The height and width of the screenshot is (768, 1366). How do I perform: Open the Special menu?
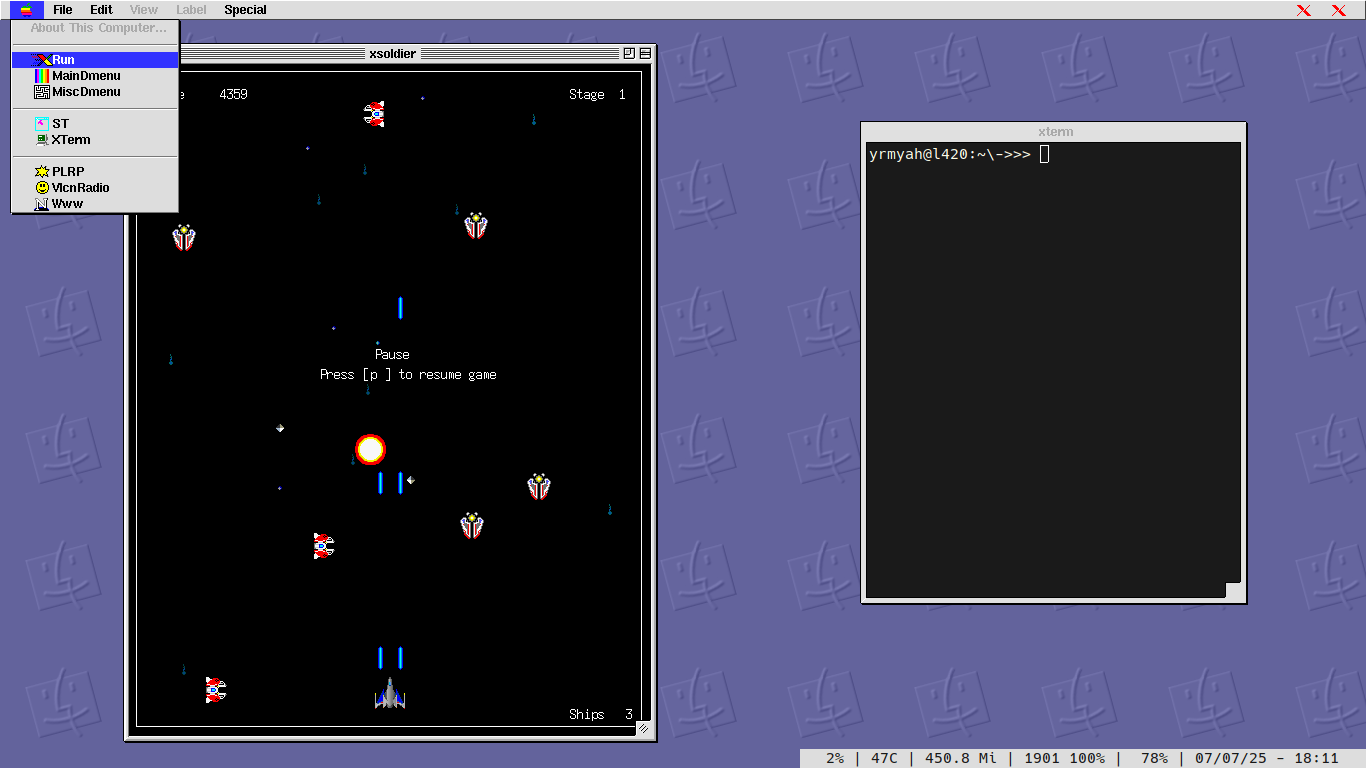click(x=245, y=10)
